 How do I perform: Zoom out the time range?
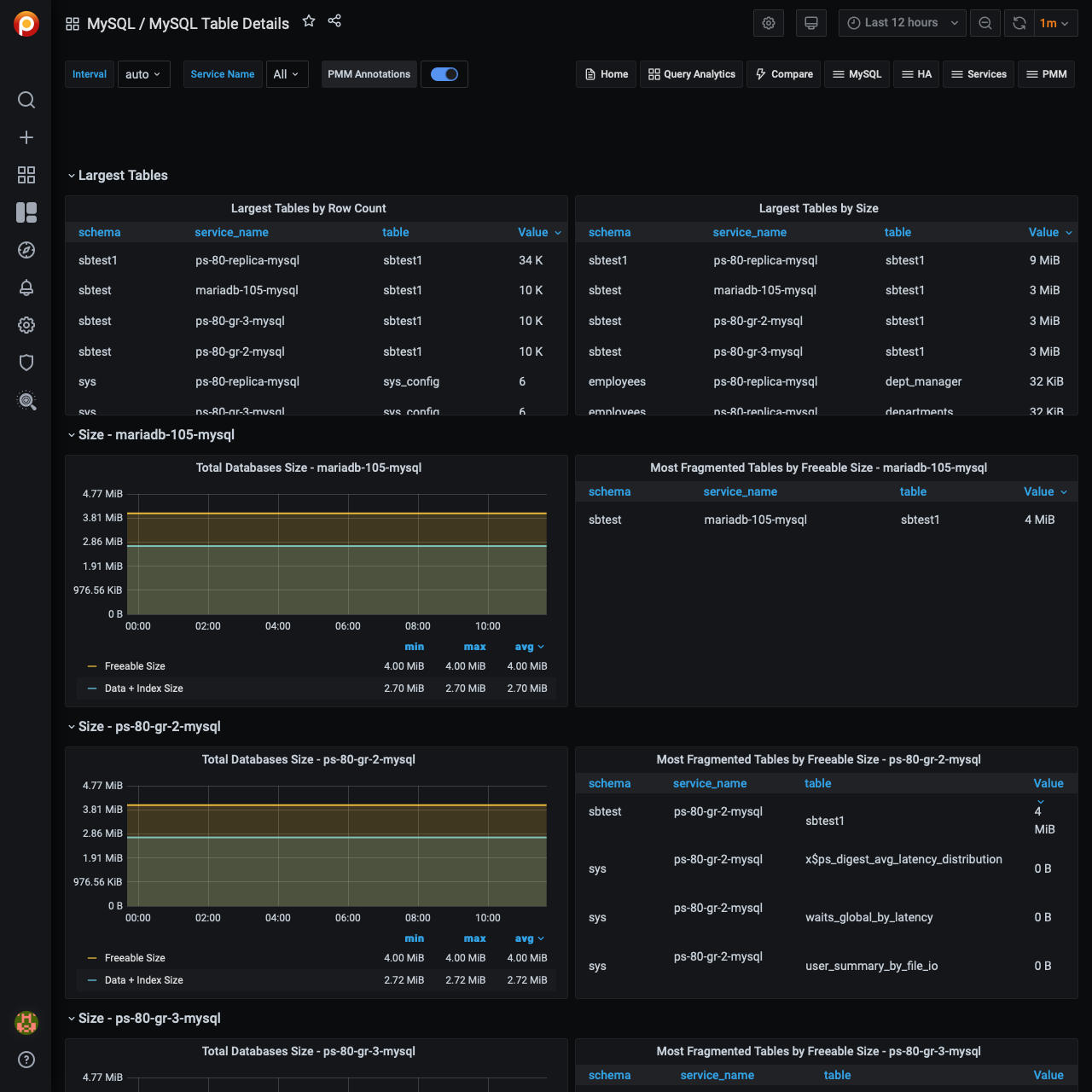click(985, 23)
